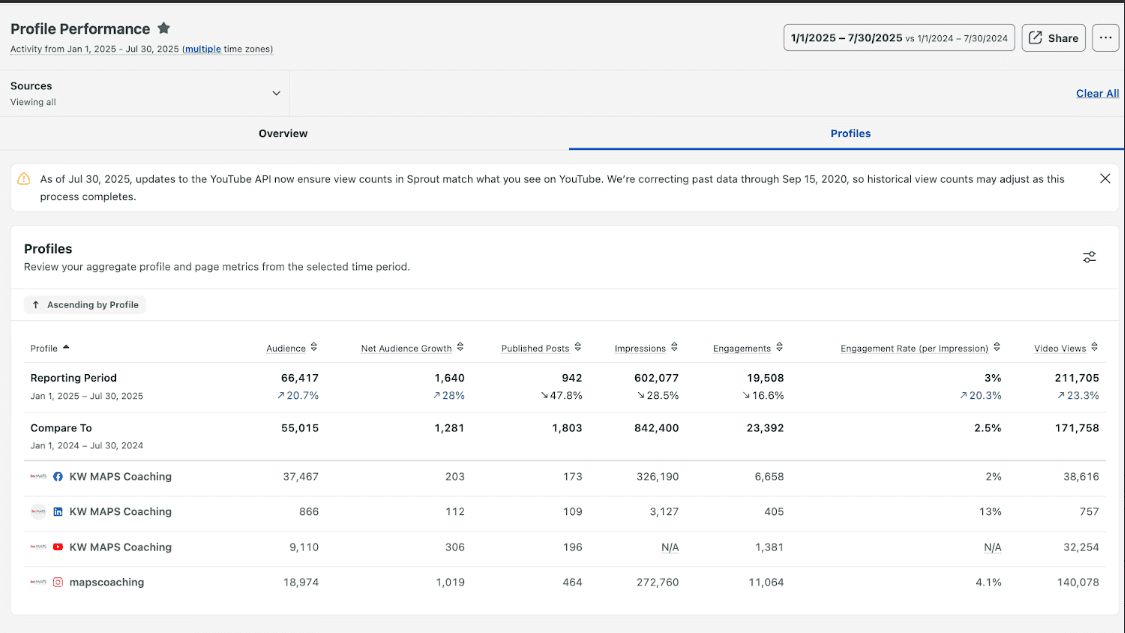Viewport: 1125px width, 633px height.
Task: Open the table filter settings icon
Action: click(x=1089, y=257)
